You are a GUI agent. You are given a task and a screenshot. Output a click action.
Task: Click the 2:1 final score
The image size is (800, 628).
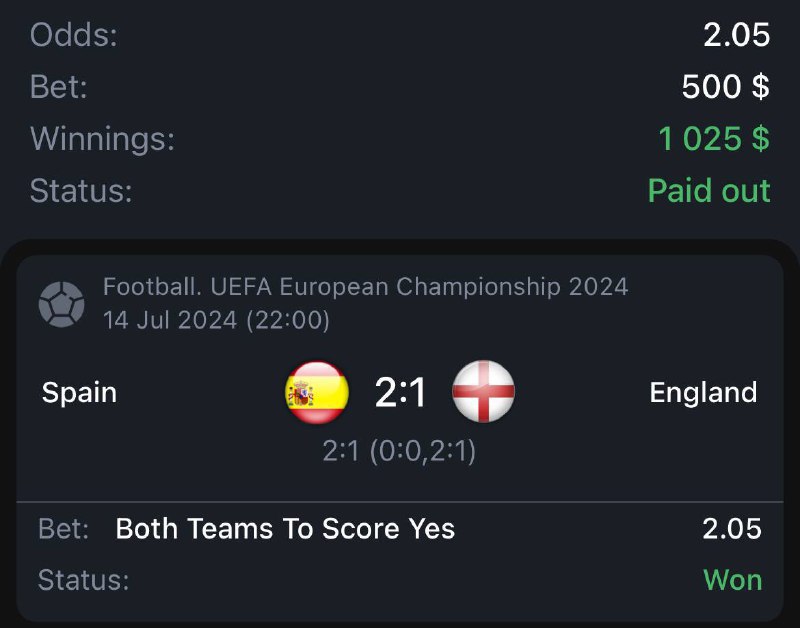pyautogui.click(x=400, y=392)
